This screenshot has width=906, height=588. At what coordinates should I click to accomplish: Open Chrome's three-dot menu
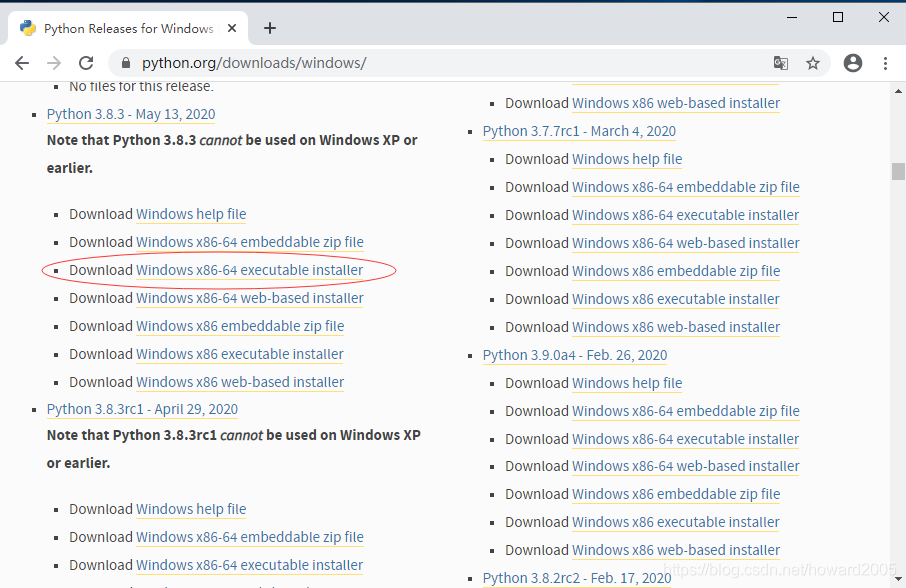pos(885,63)
